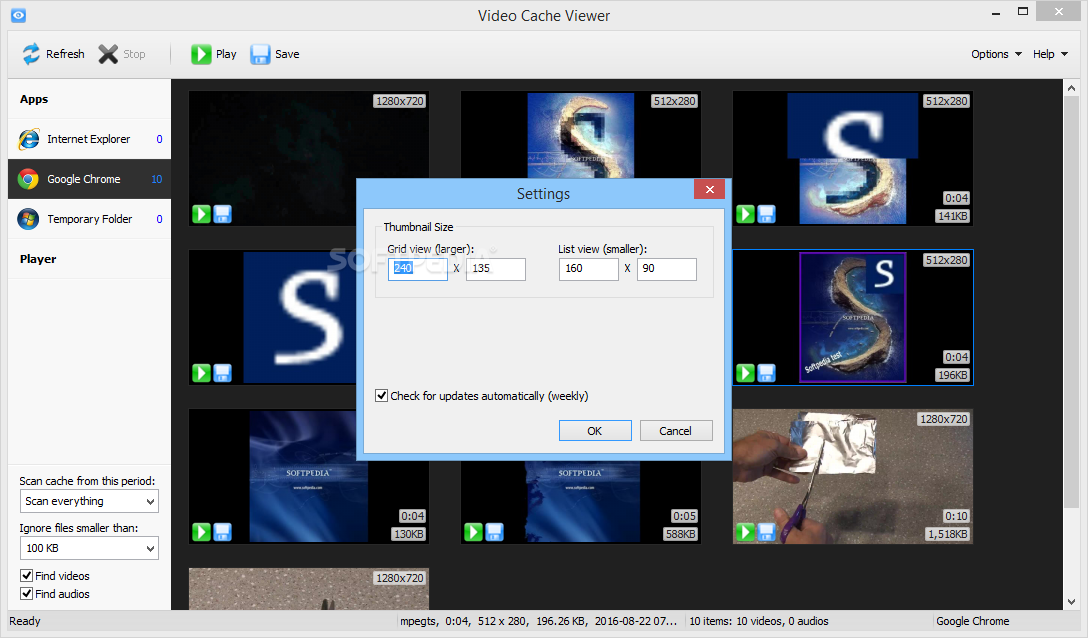
Task: Save the large blue S video
Action: (222, 373)
